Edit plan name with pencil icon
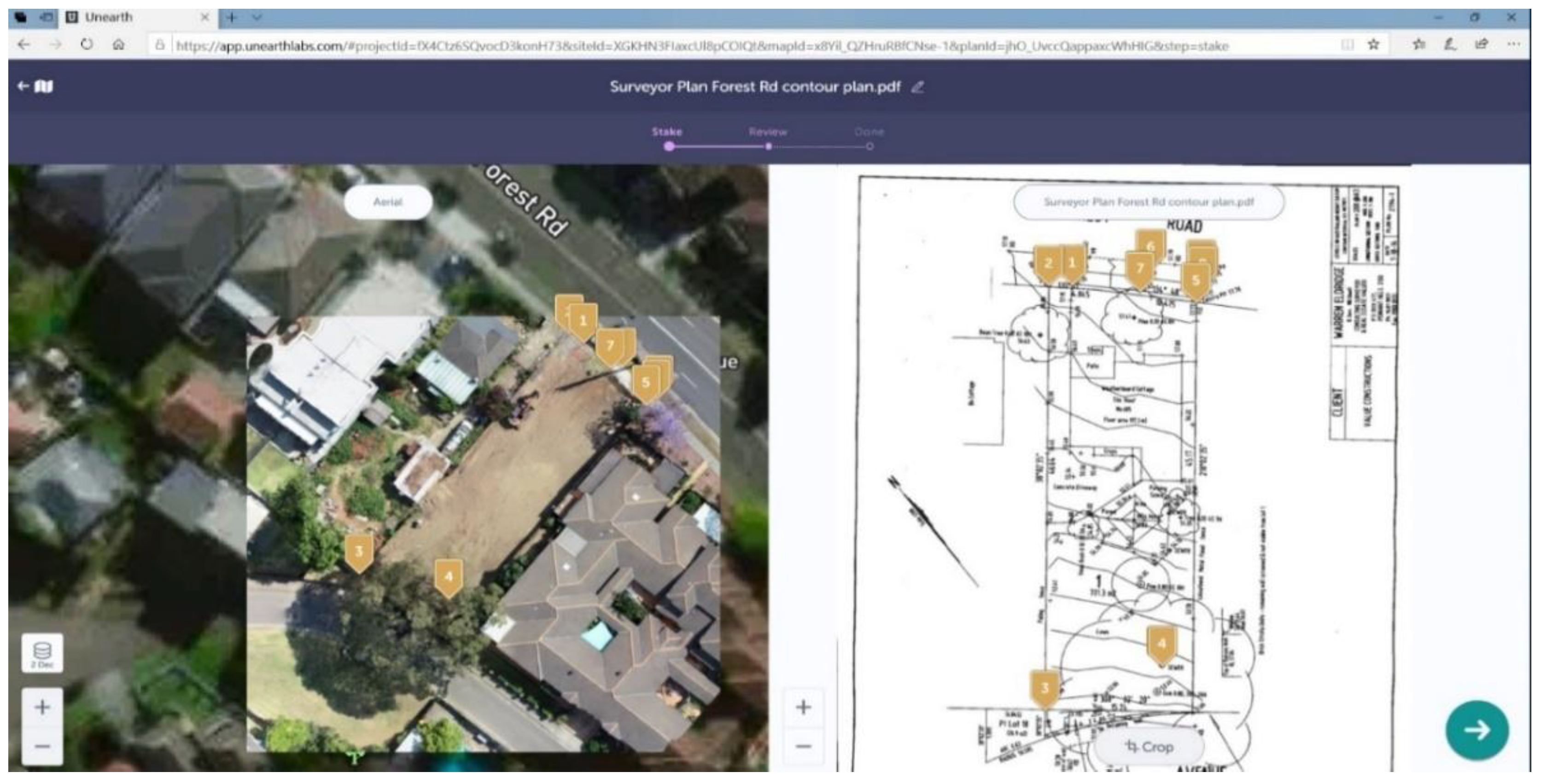 pos(917,87)
